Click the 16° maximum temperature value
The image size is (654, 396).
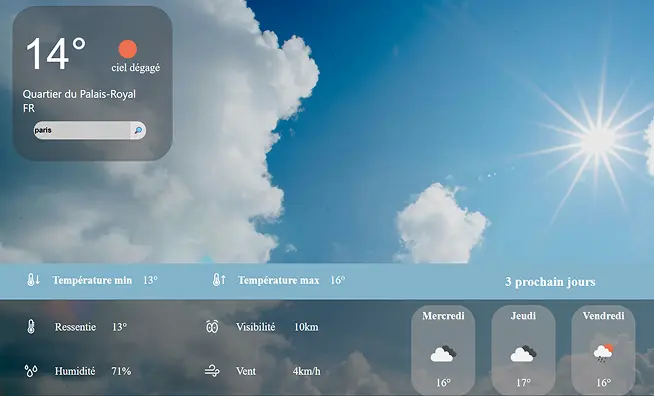[x=338, y=280]
